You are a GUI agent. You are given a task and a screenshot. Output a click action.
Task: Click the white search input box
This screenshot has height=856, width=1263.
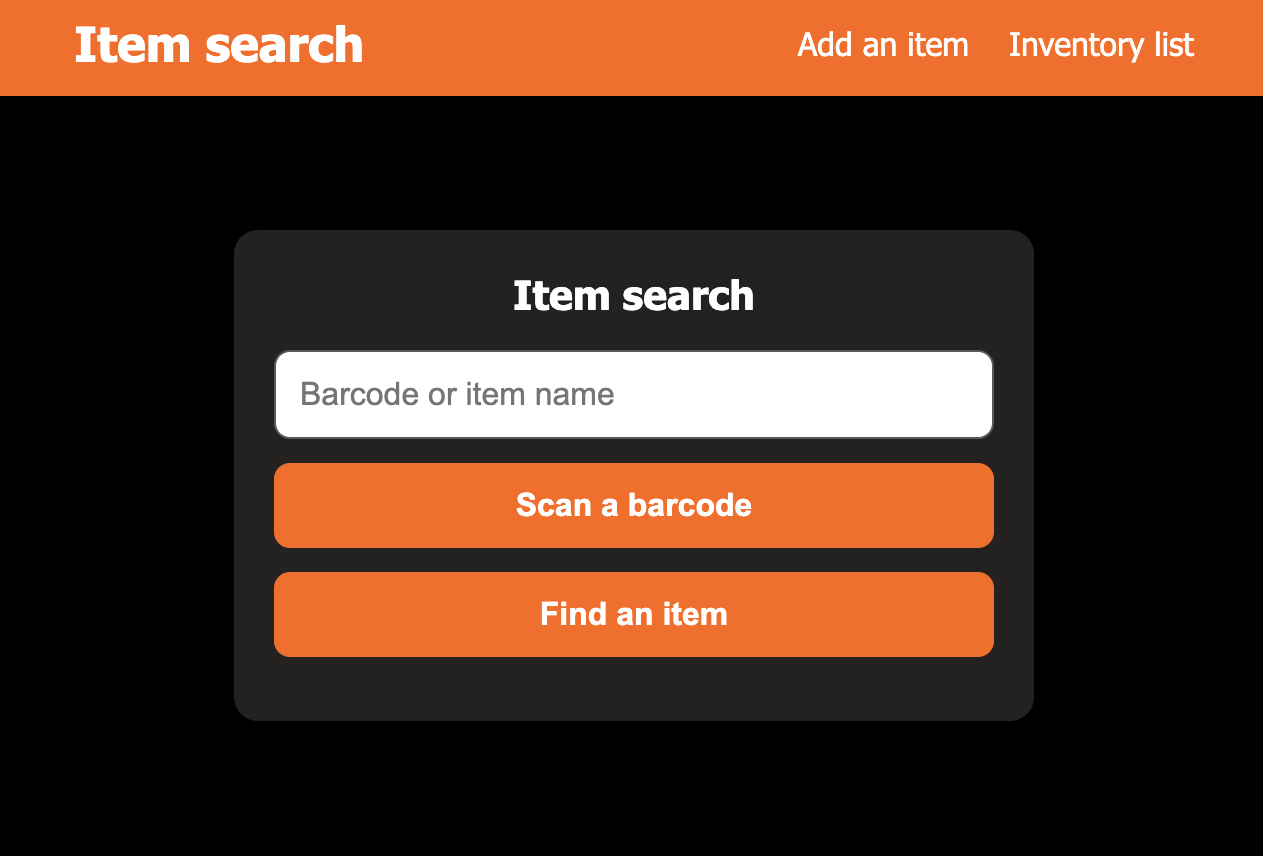[634, 394]
